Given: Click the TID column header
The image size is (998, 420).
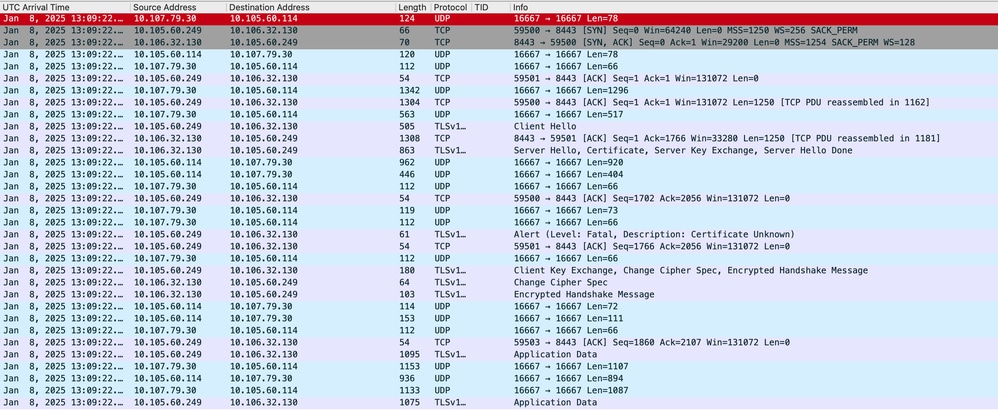Looking at the screenshot, I should (x=491, y=7).
